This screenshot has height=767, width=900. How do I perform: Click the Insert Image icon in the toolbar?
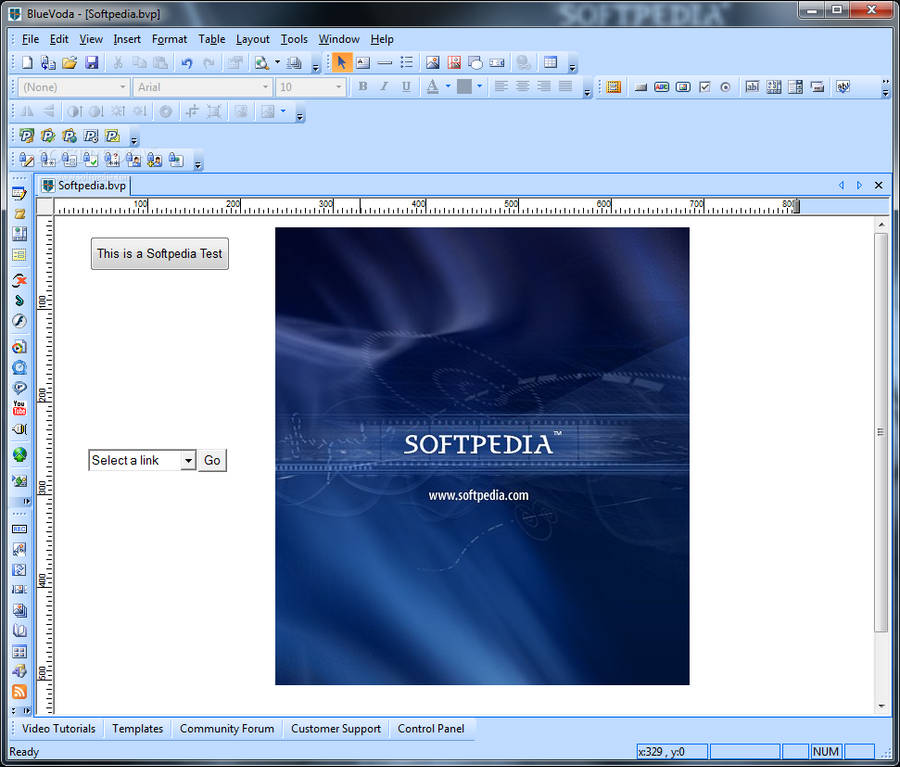433,63
